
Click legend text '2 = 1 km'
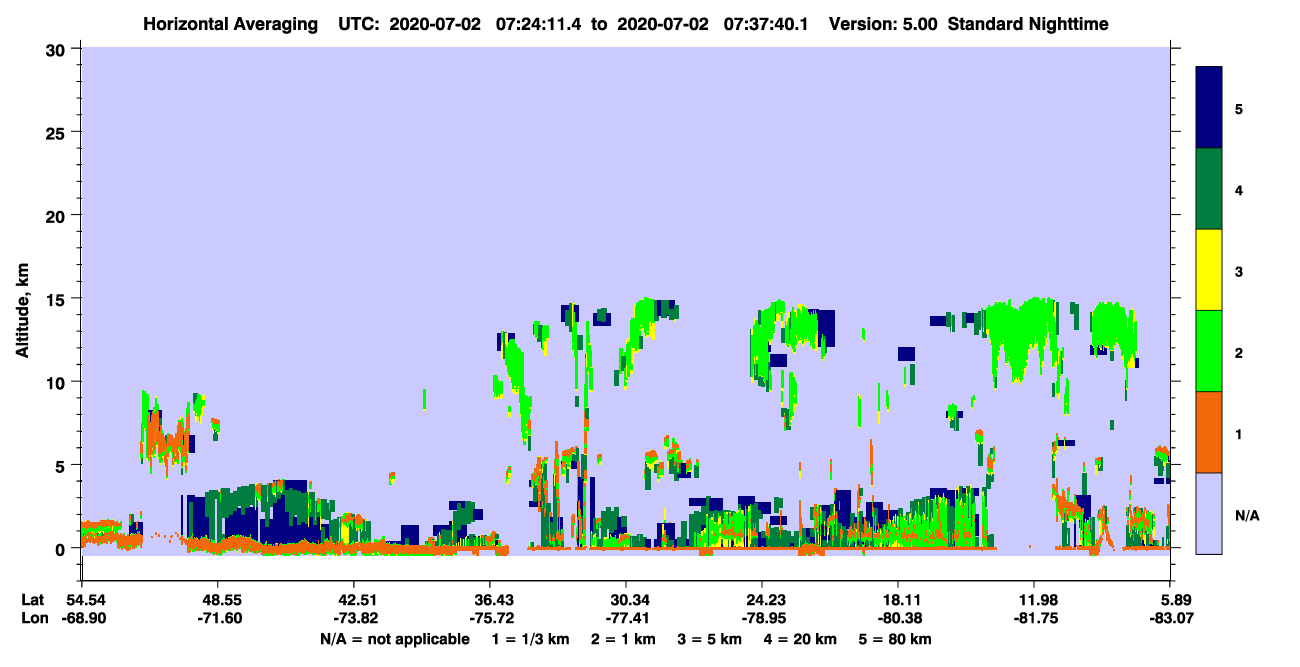[623, 639]
